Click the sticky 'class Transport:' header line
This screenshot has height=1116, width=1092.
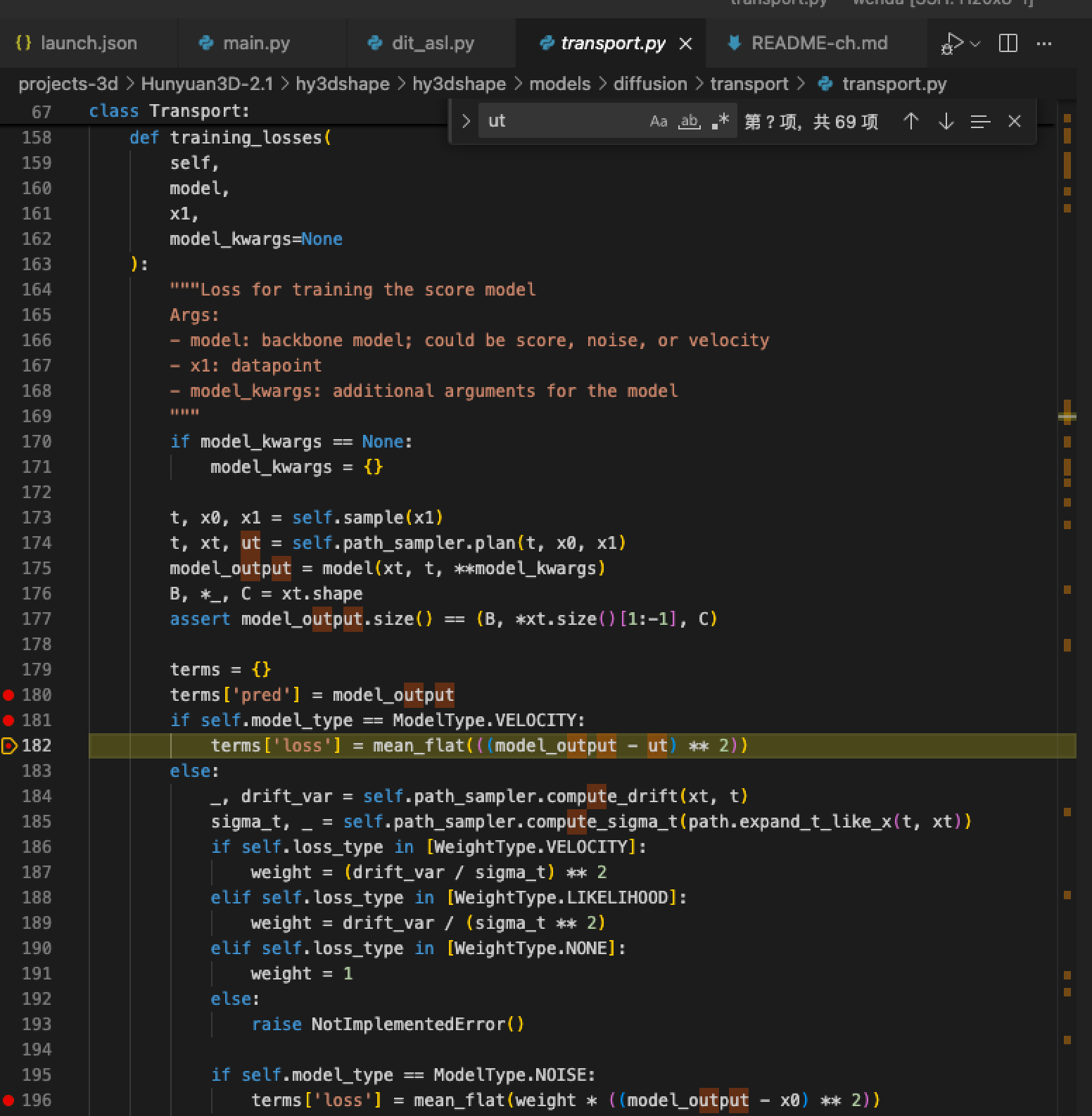point(169,111)
